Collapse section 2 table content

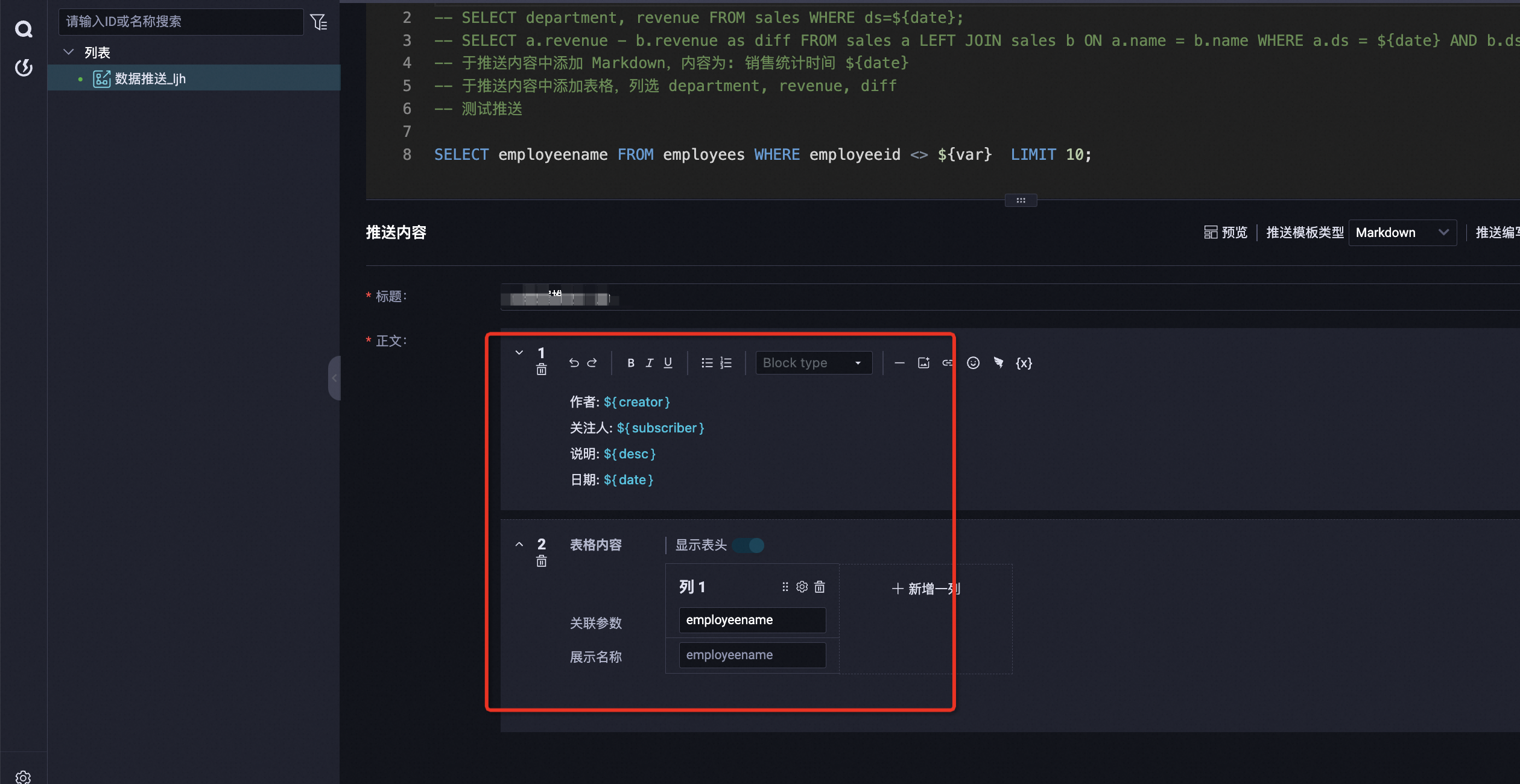click(519, 545)
